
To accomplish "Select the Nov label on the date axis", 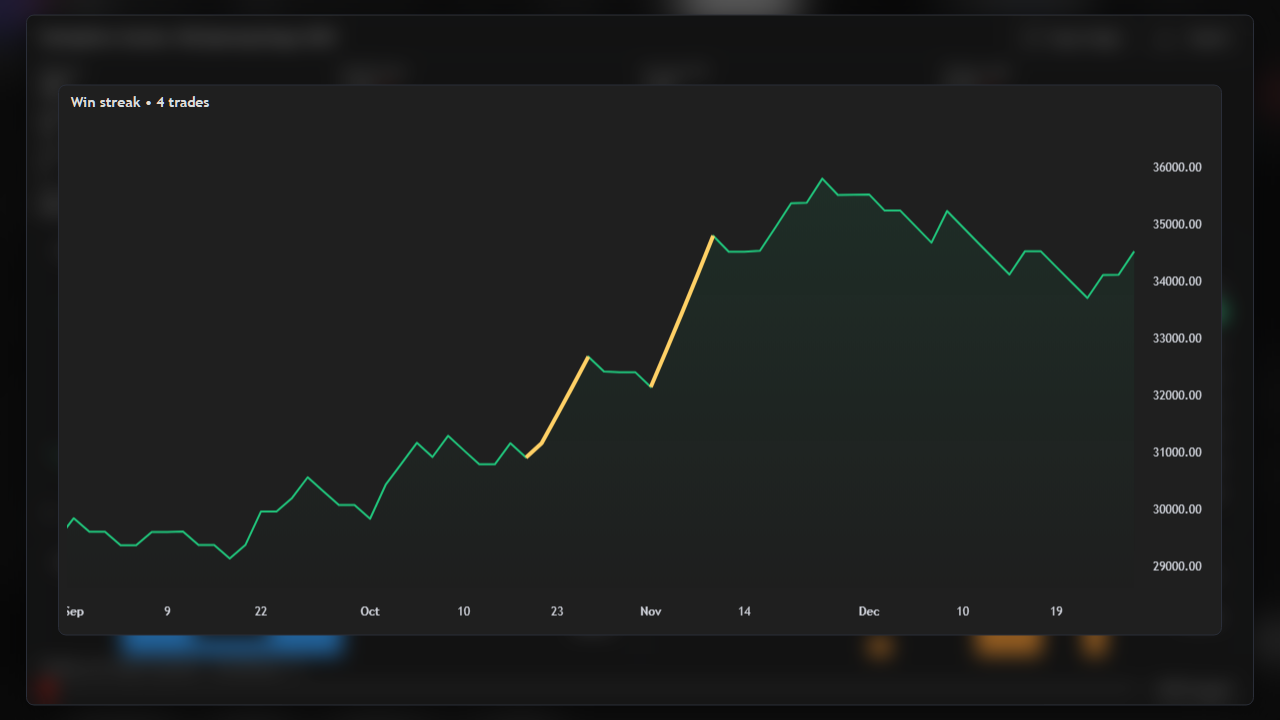I will pyautogui.click(x=651, y=611).
